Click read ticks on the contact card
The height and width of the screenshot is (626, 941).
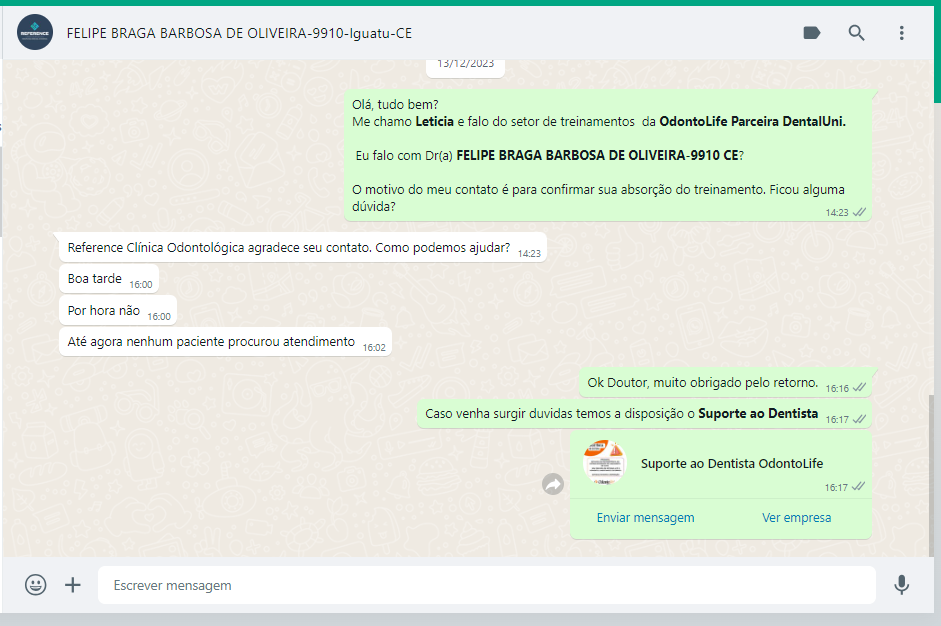858,486
